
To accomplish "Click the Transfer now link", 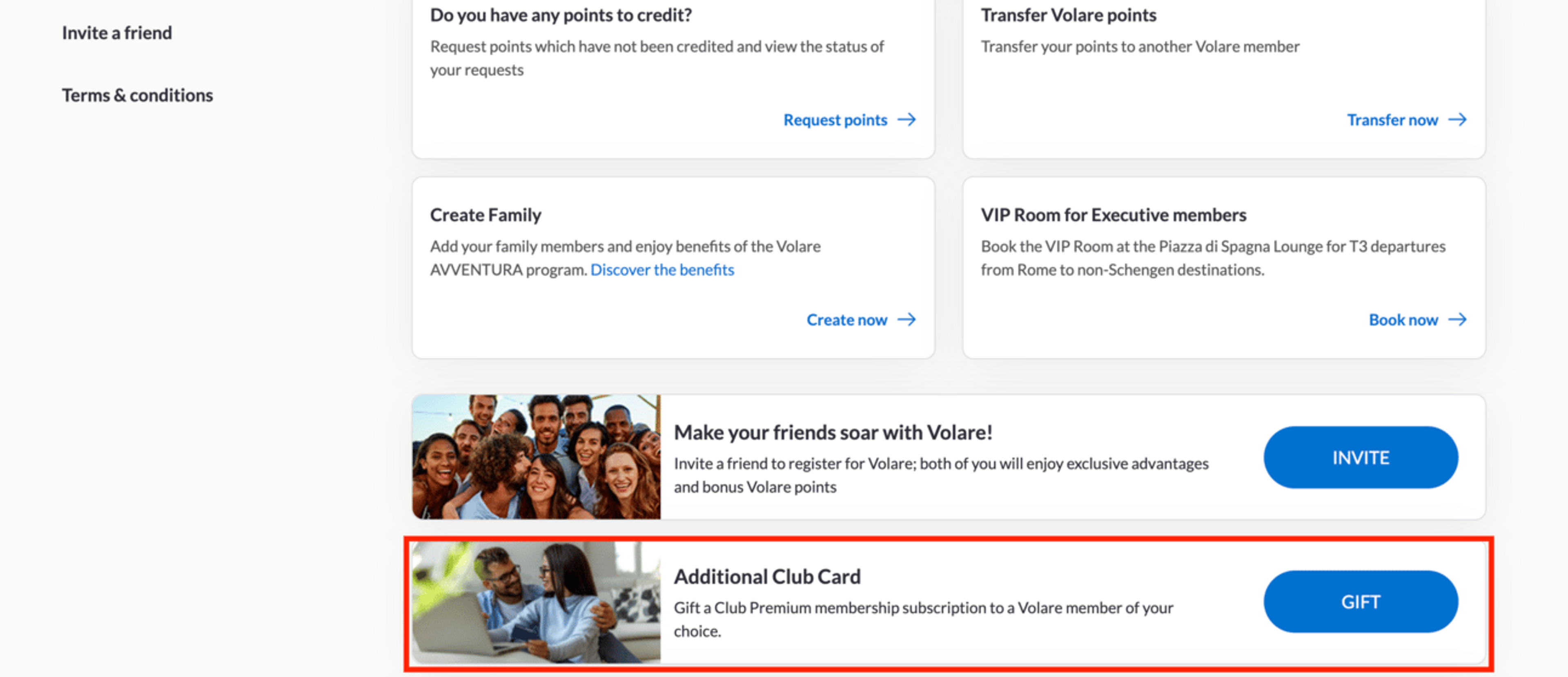I will click(1392, 120).
